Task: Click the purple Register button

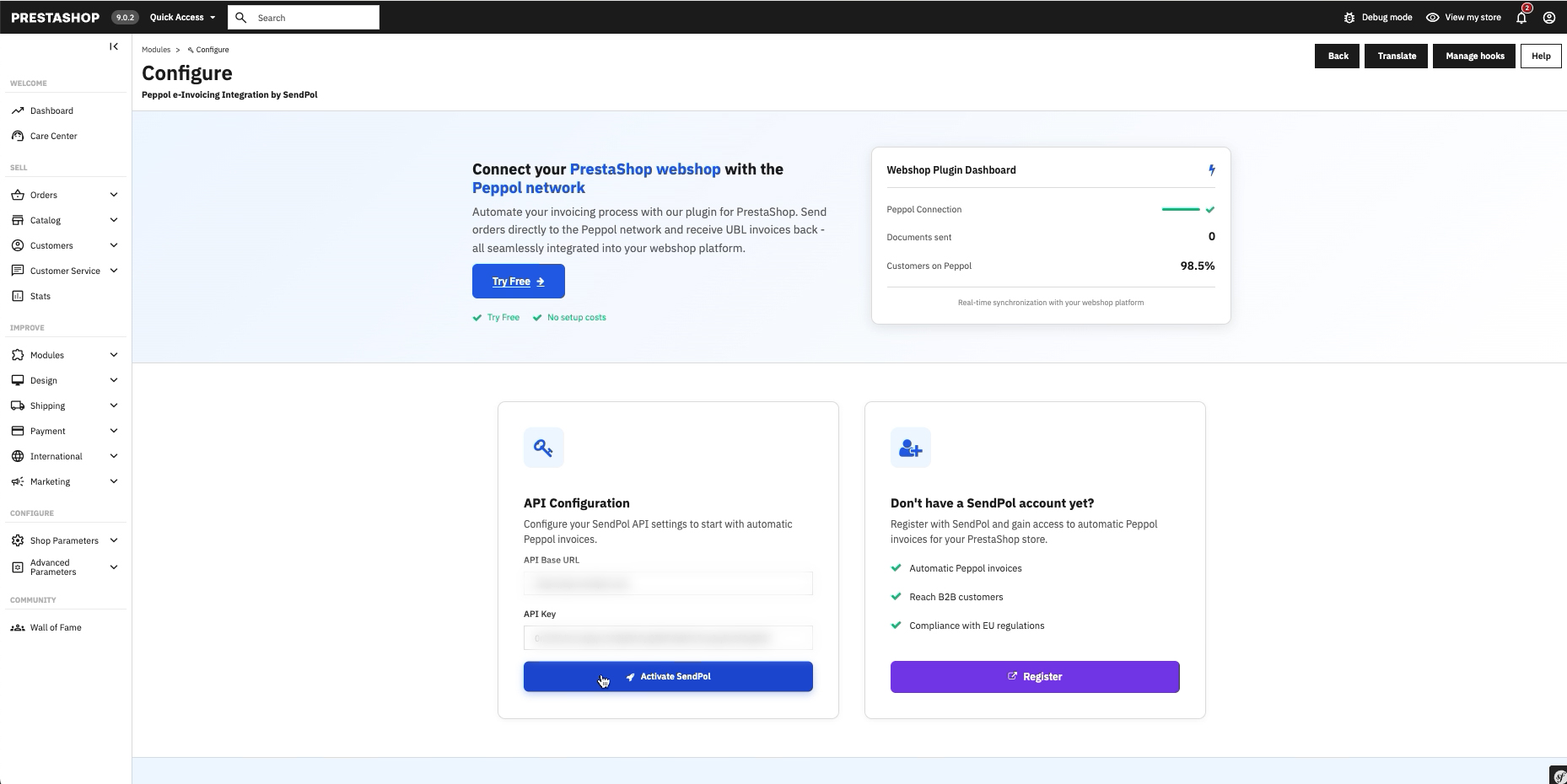Action: (1035, 677)
